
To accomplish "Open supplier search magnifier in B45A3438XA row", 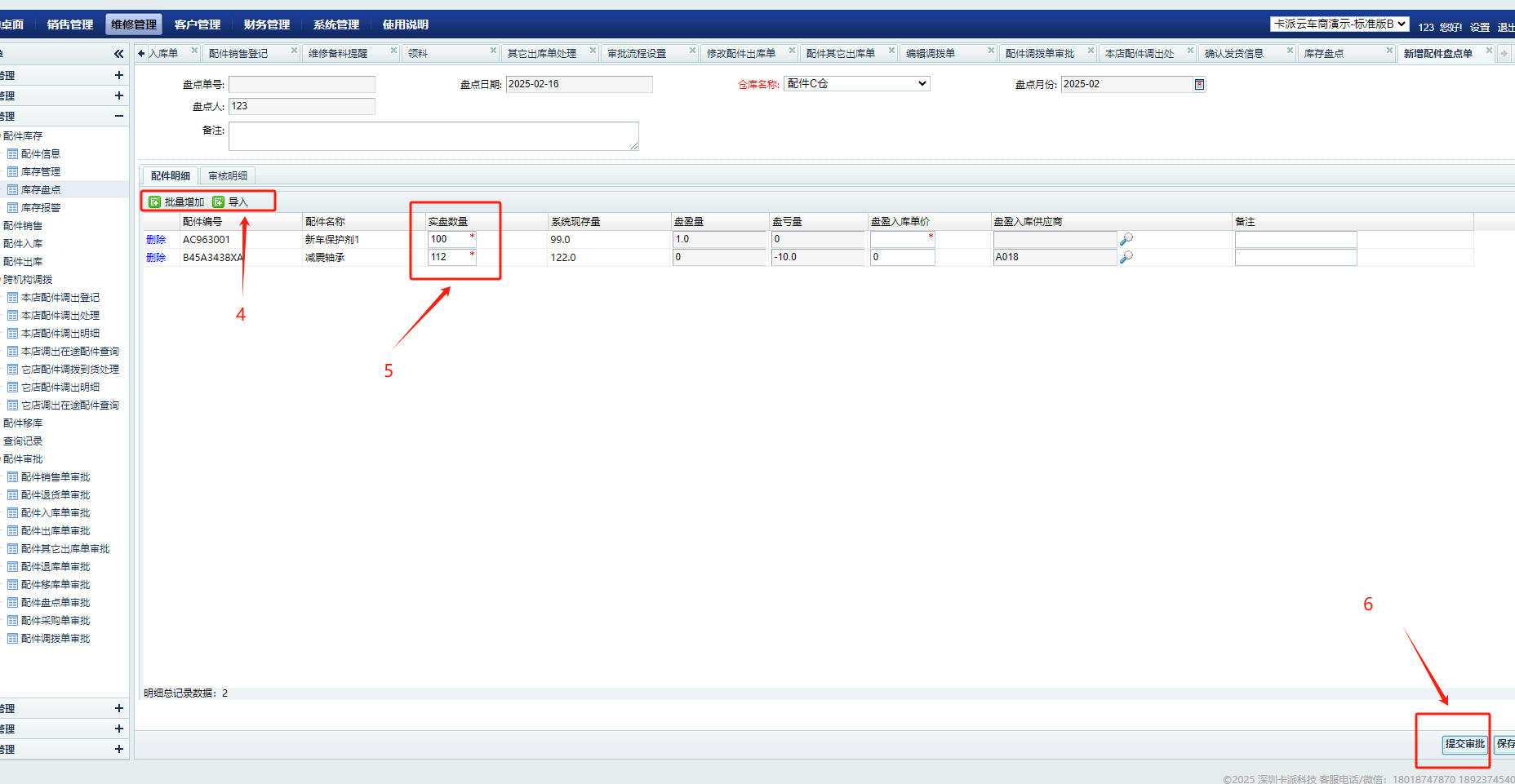I will click(1126, 257).
